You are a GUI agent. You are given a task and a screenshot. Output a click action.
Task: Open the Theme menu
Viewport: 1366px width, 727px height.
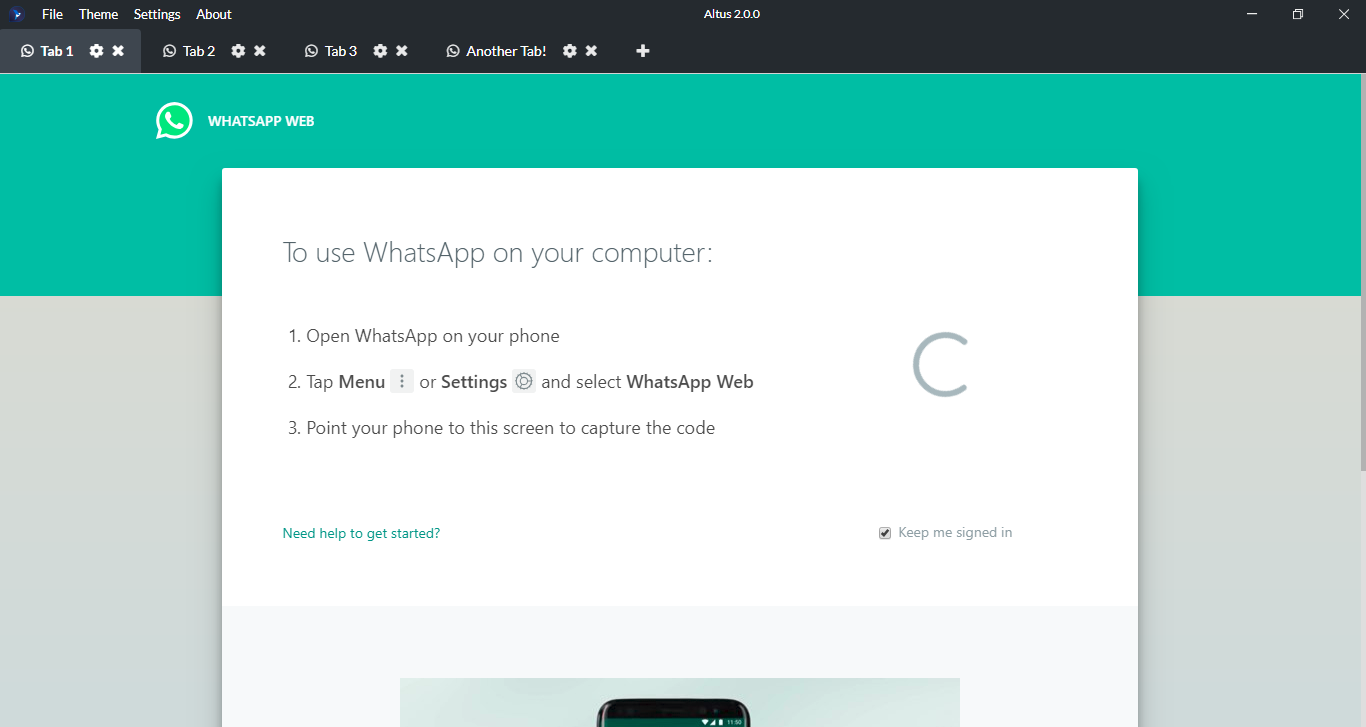98,14
